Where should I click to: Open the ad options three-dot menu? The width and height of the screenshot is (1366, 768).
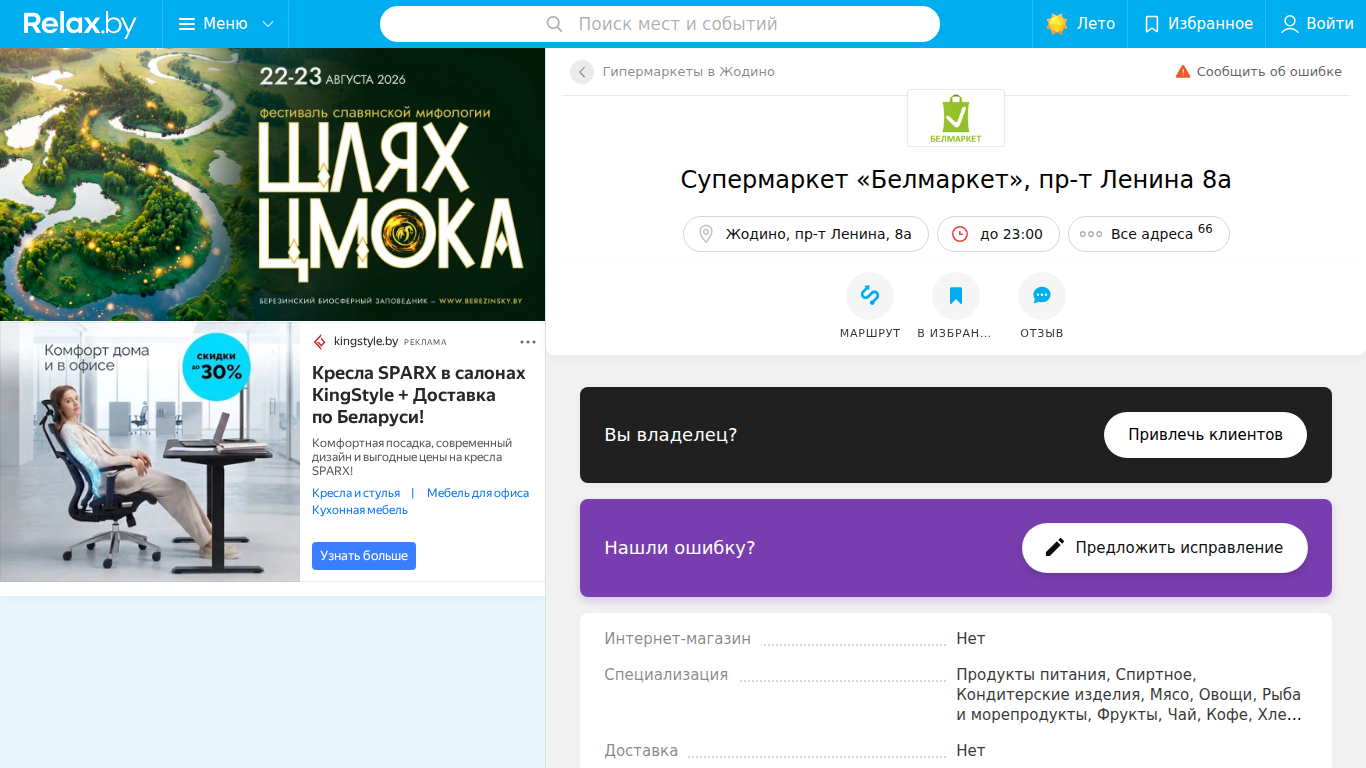(x=528, y=342)
